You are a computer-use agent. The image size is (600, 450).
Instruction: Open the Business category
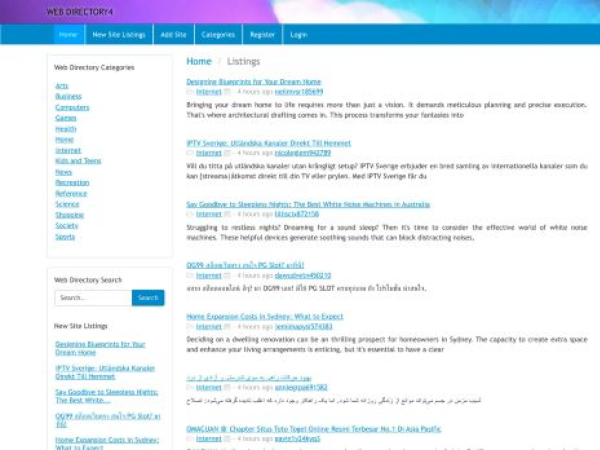tap(68, 96)
